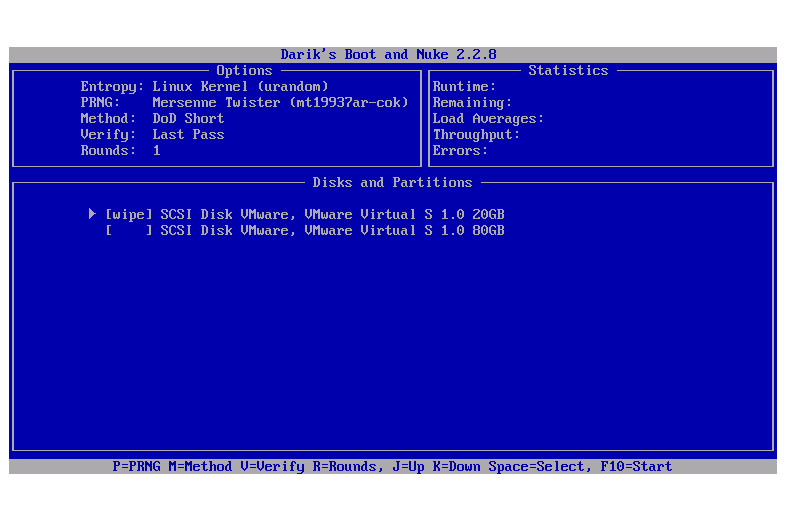Click the Entropy label
This screenshot has width=786, height=524.
[x=112, y=86]
